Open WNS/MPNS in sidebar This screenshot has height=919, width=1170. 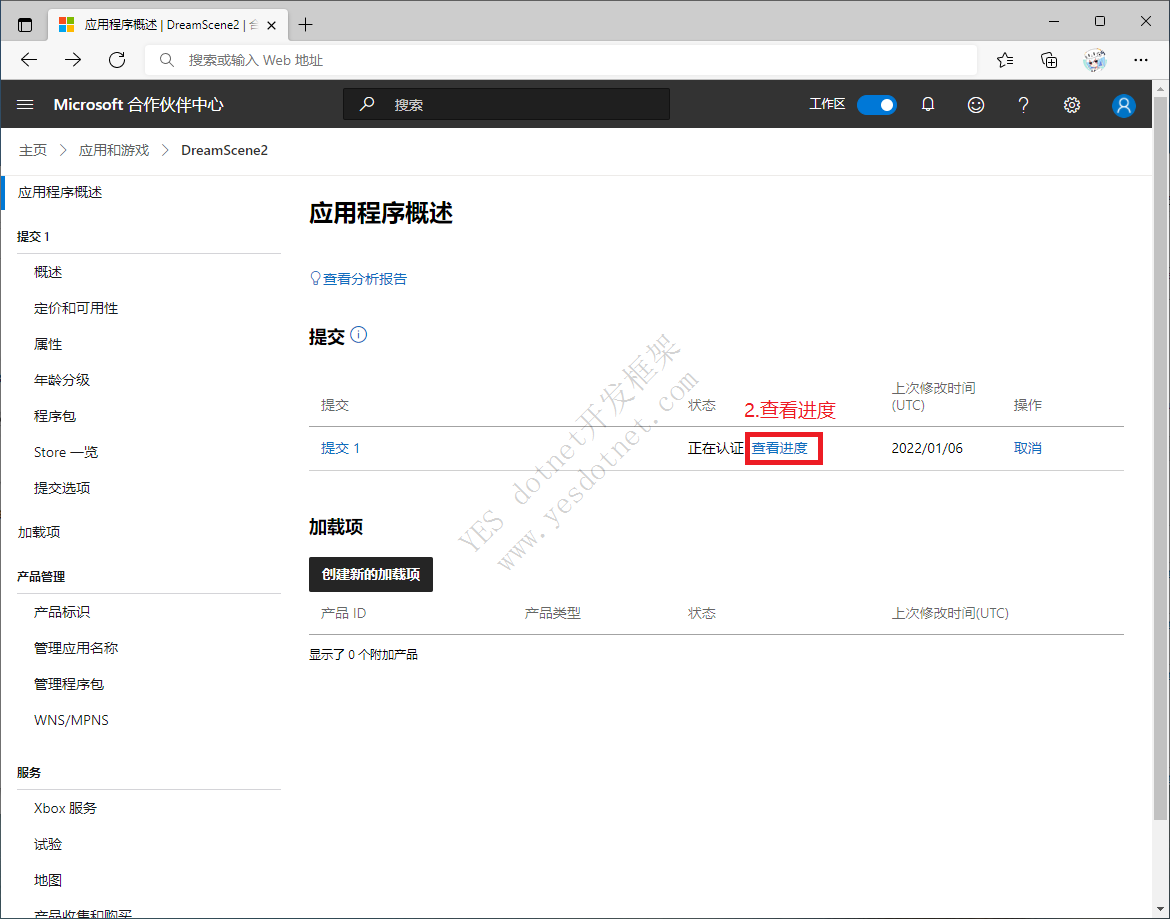pos(71,720)
